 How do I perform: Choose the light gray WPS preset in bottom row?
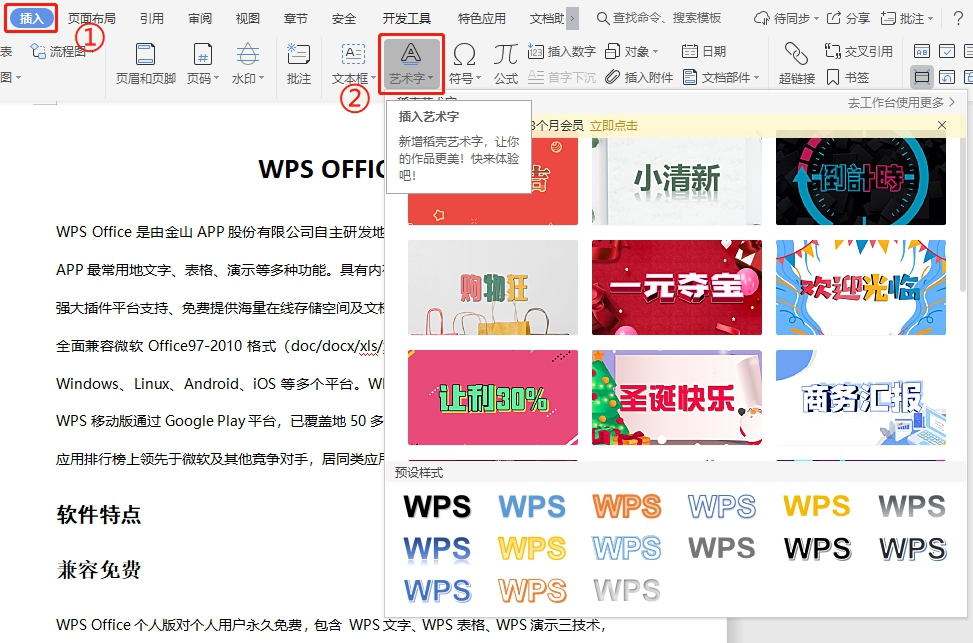(627, 590)
